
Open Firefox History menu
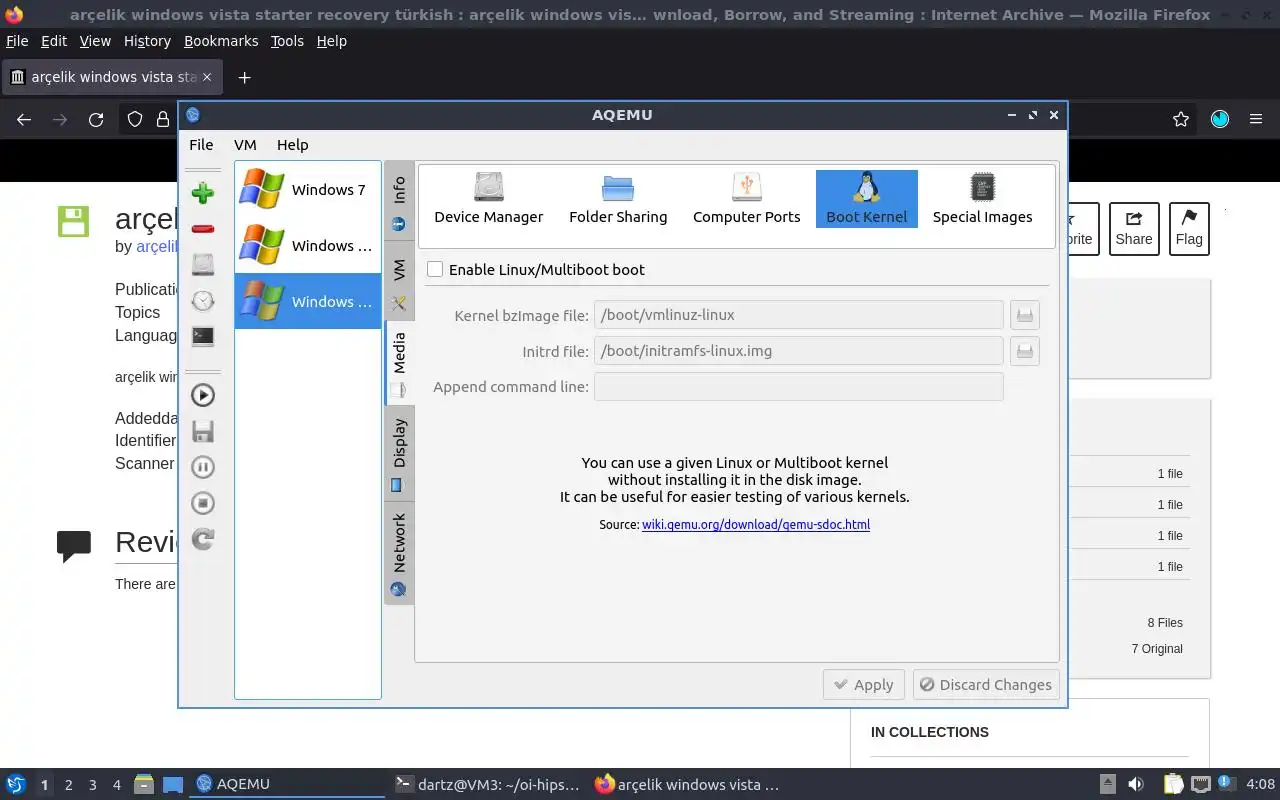[147, 41]
